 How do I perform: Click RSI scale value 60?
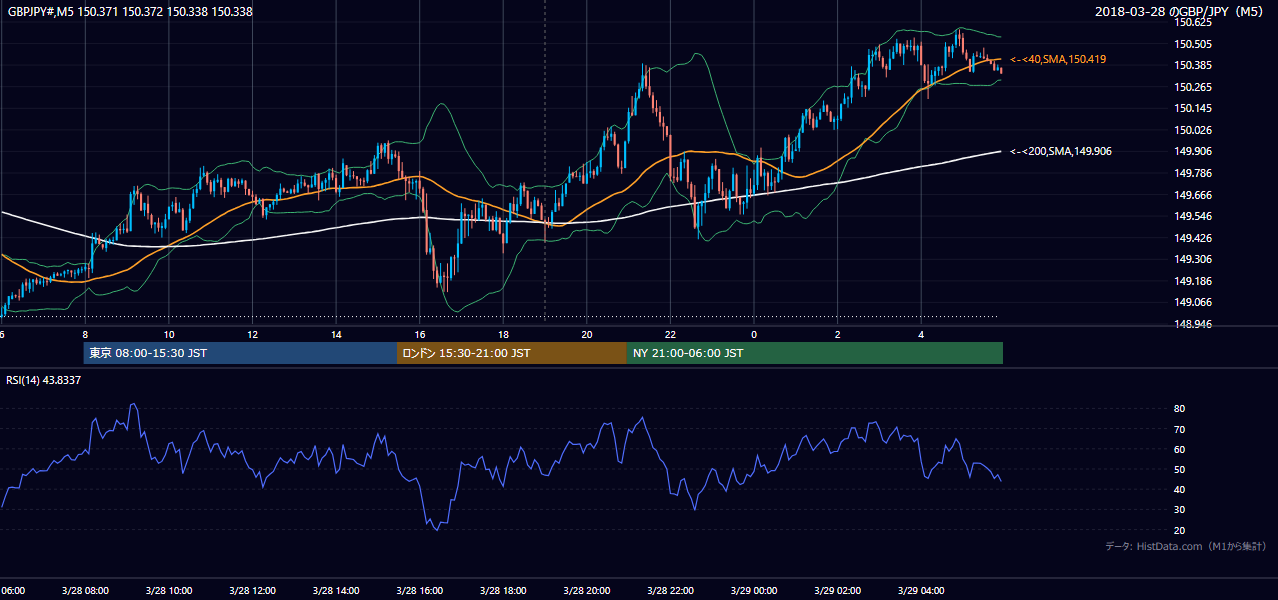click(1180, 449)
